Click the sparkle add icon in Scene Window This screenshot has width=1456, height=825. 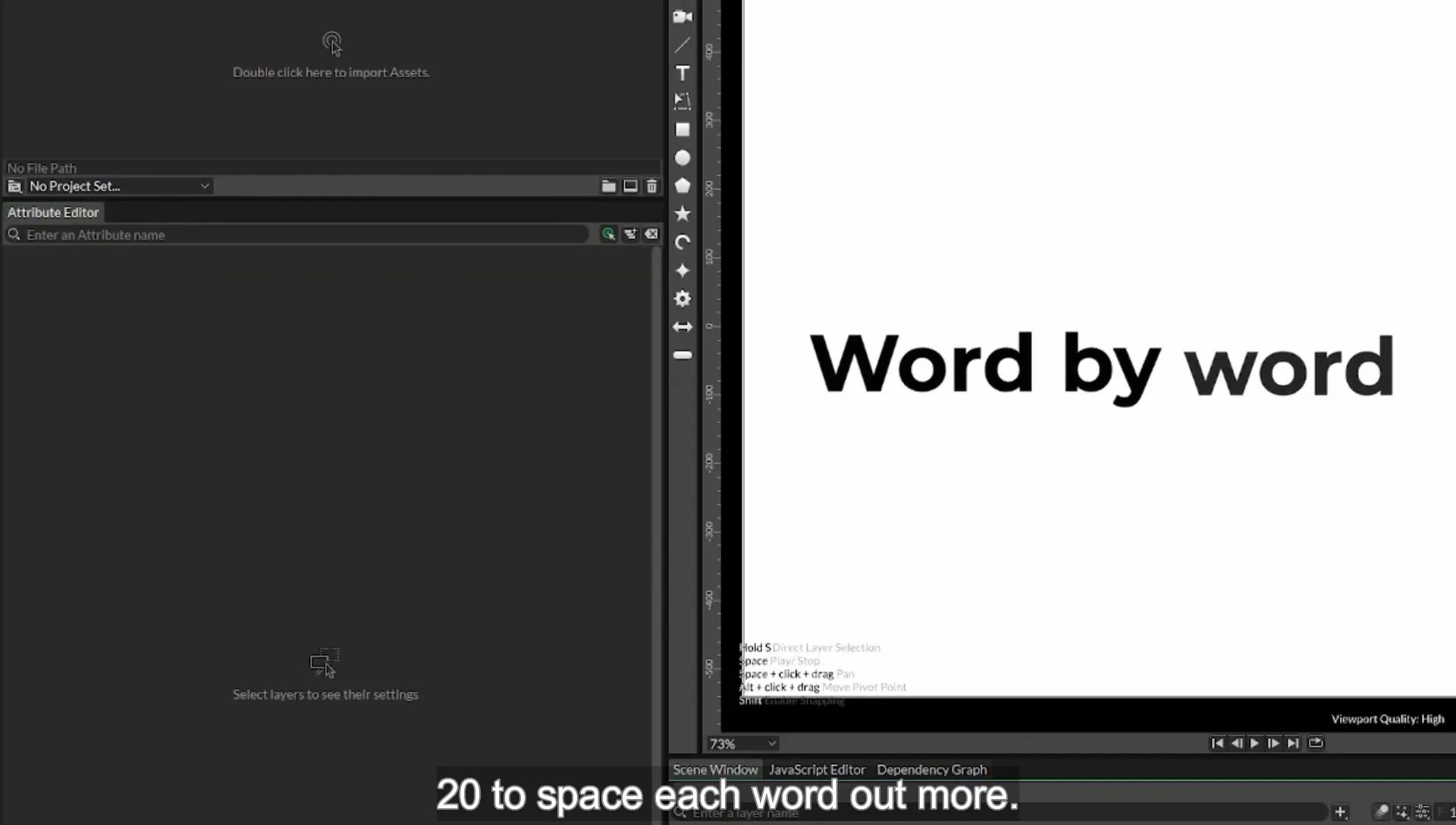(1402, 812)
